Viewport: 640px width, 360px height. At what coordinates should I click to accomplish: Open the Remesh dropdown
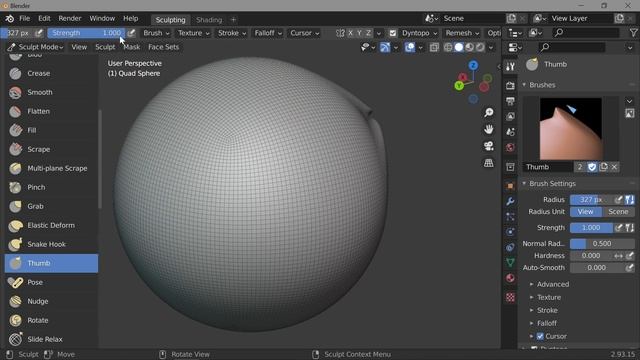coord(462,33)
